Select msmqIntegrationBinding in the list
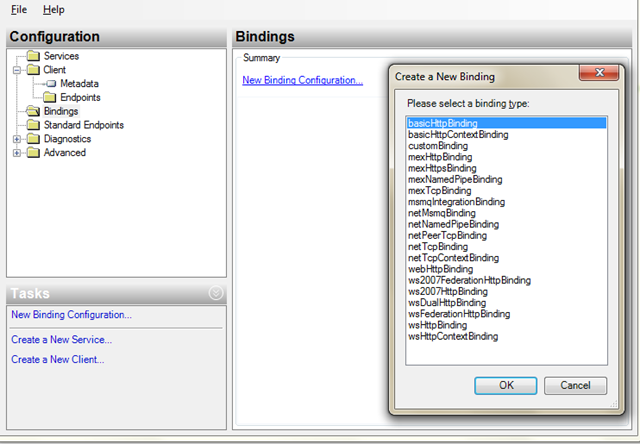The width and height of the screenshot is (640, 444). [506, 202]
